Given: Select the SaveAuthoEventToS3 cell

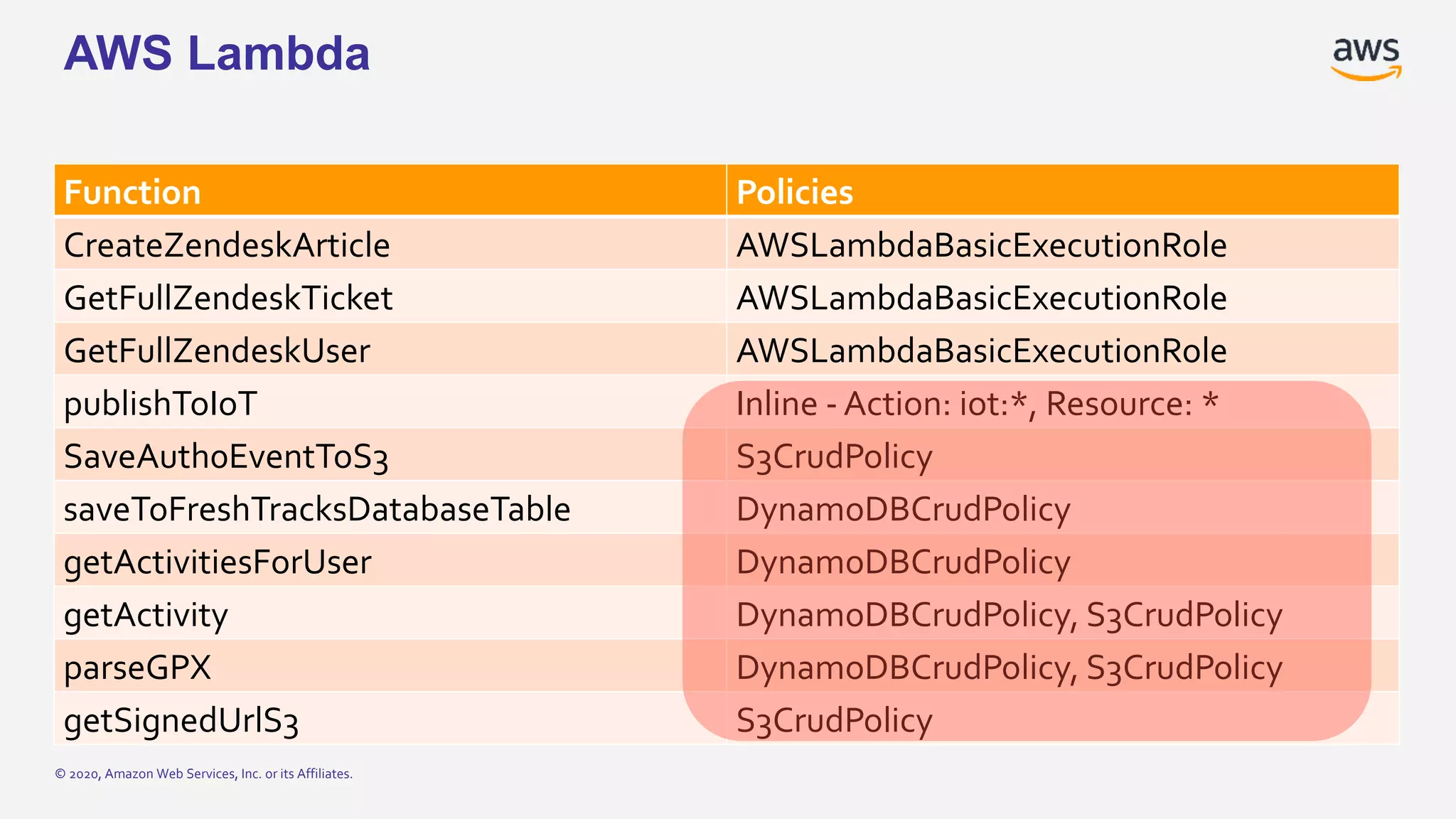Looking at the screenshot, I should pos(226,456).
